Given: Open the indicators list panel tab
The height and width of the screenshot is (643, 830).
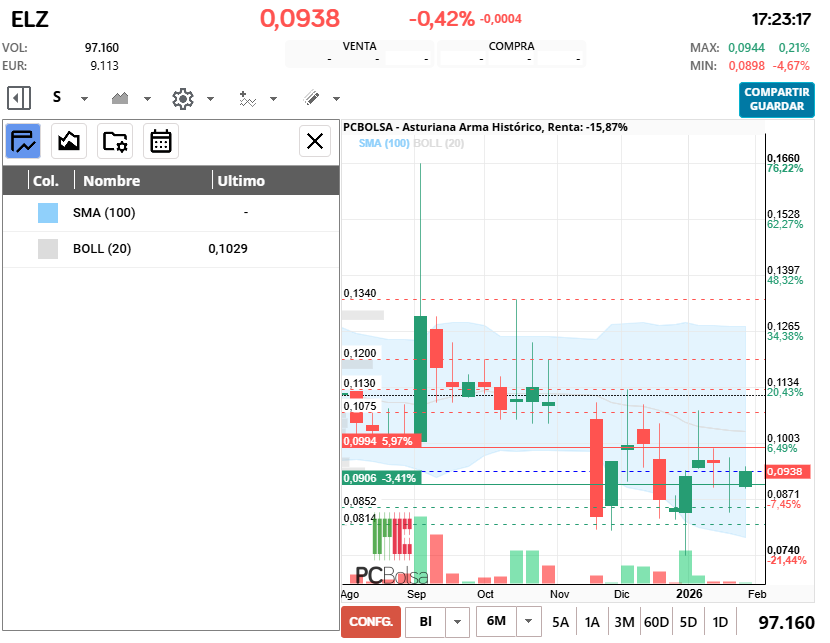Looking at the screenshot, I should point(23,141).
